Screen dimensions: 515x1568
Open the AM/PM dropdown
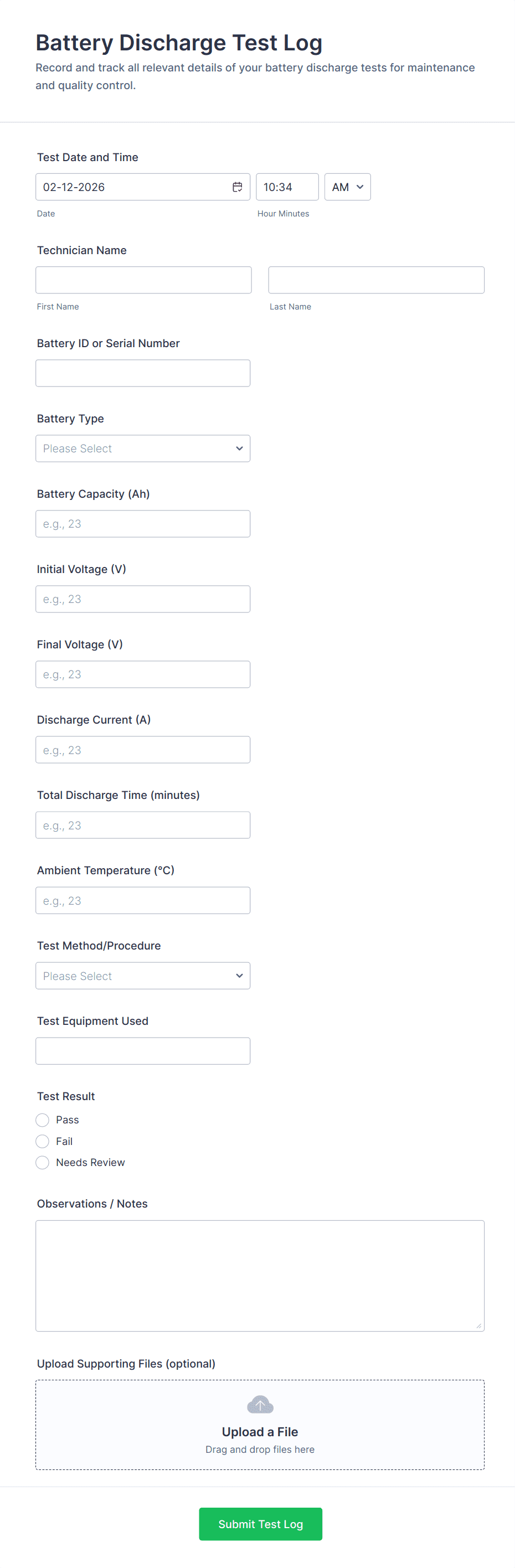[347, 187]
